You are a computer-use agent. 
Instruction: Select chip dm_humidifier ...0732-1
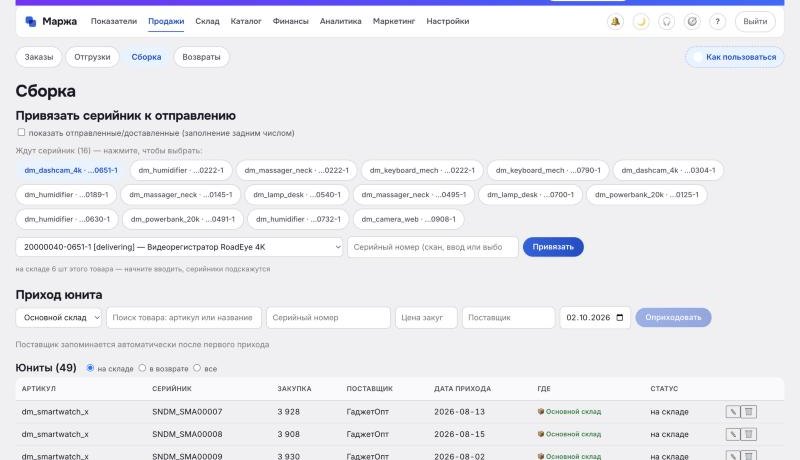pyautogui.click(x=298, y=219)
